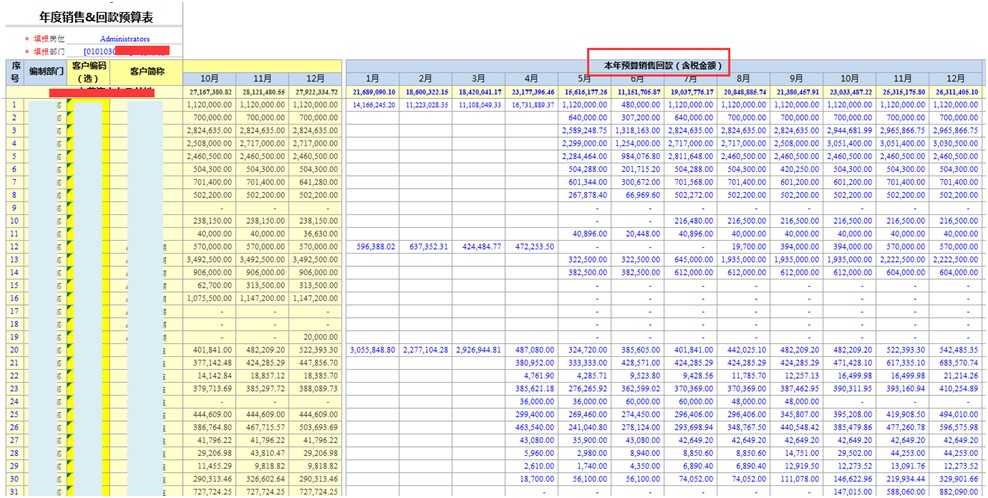Viewport: 988px width, 498px height.
Task: Select the cell with value 14,751.00
Action: [796, 452]
